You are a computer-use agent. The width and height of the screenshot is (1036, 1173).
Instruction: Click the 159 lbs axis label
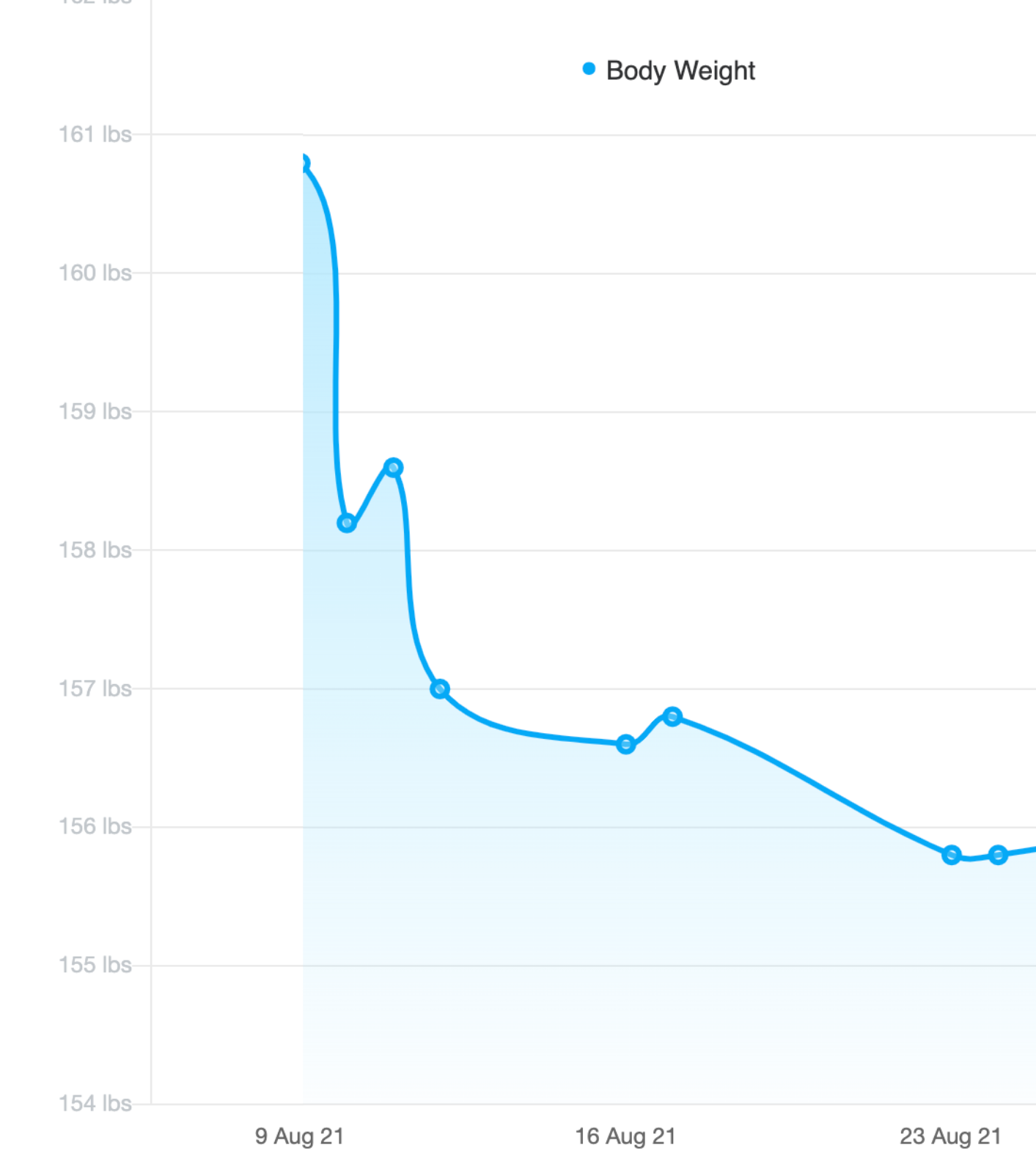pyautogui.click(x=95, y=411)
